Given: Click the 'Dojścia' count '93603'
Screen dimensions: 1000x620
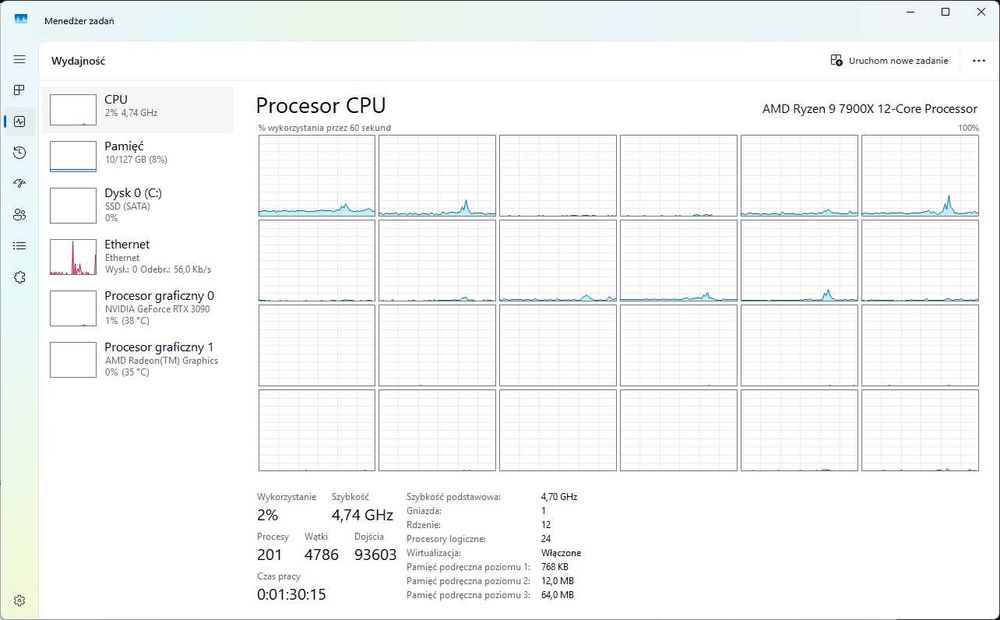Looking at the screenshot, I should pos(376,554).
